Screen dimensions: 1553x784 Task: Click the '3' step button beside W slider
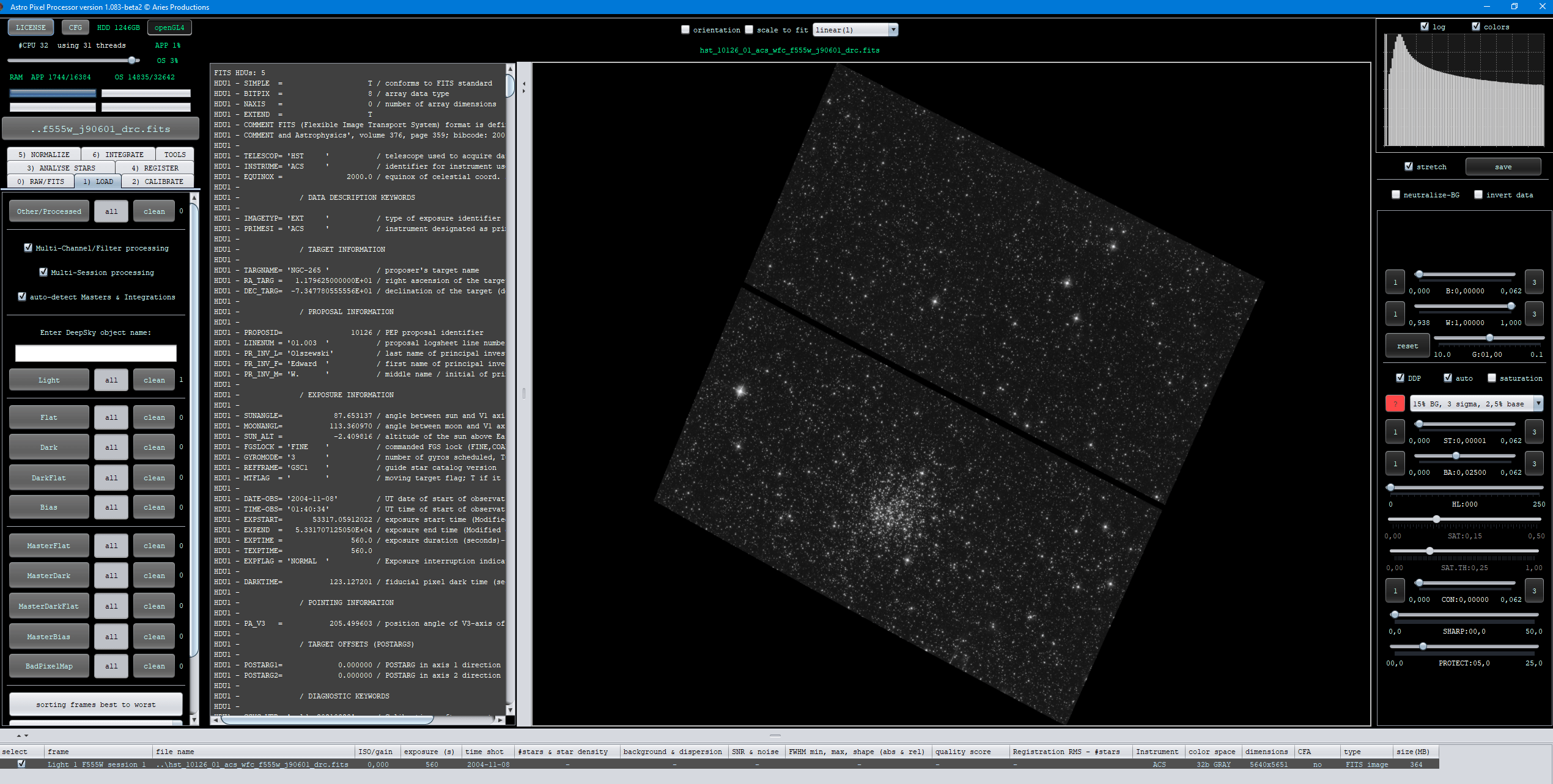(x=1533, y=314)
